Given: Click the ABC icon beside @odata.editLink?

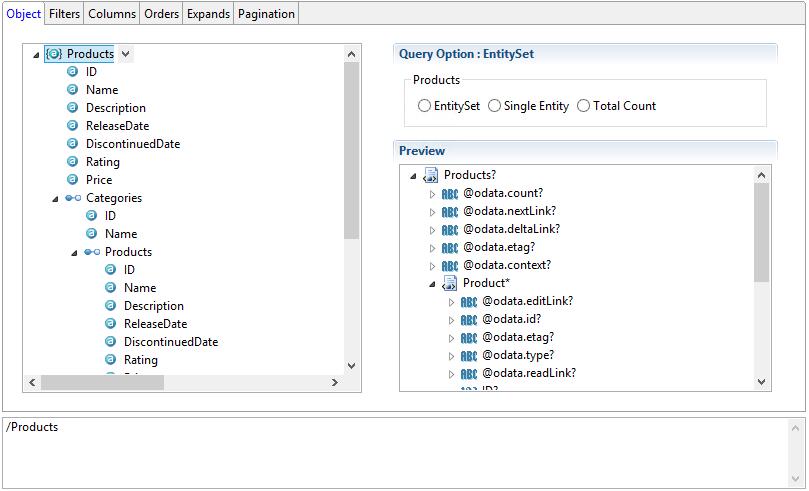Looking at the screenshot, I should pyautogui.click(x=469, y=302).
